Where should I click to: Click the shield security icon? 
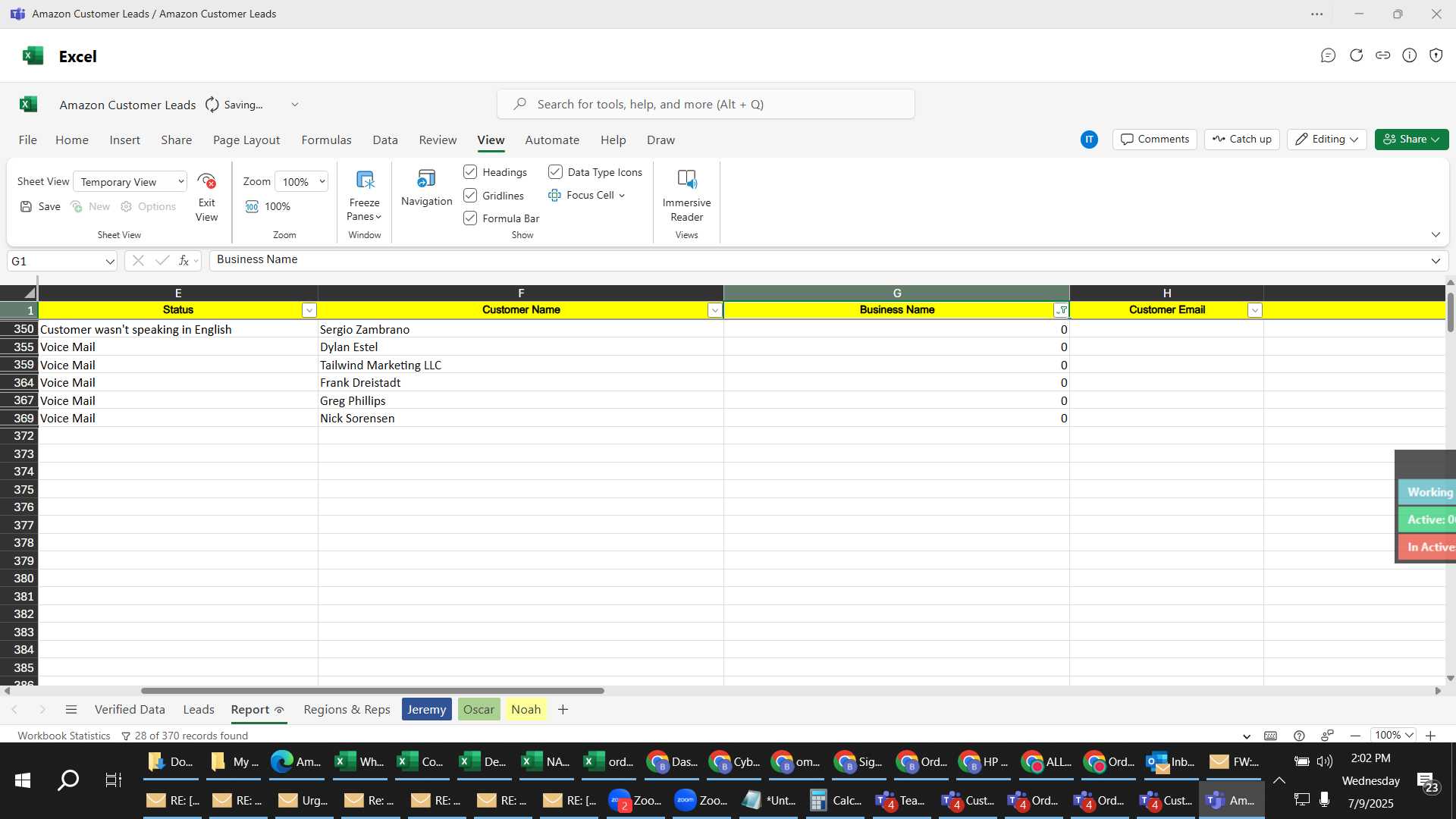tap(1436, 55)
